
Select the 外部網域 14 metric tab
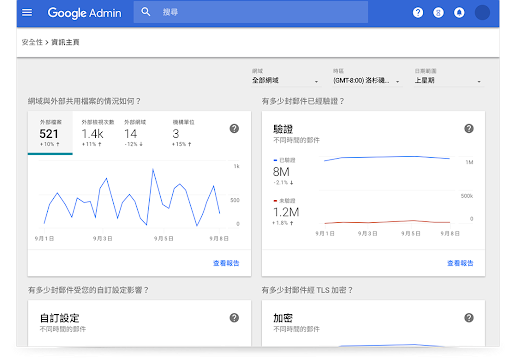click(135, 133)
